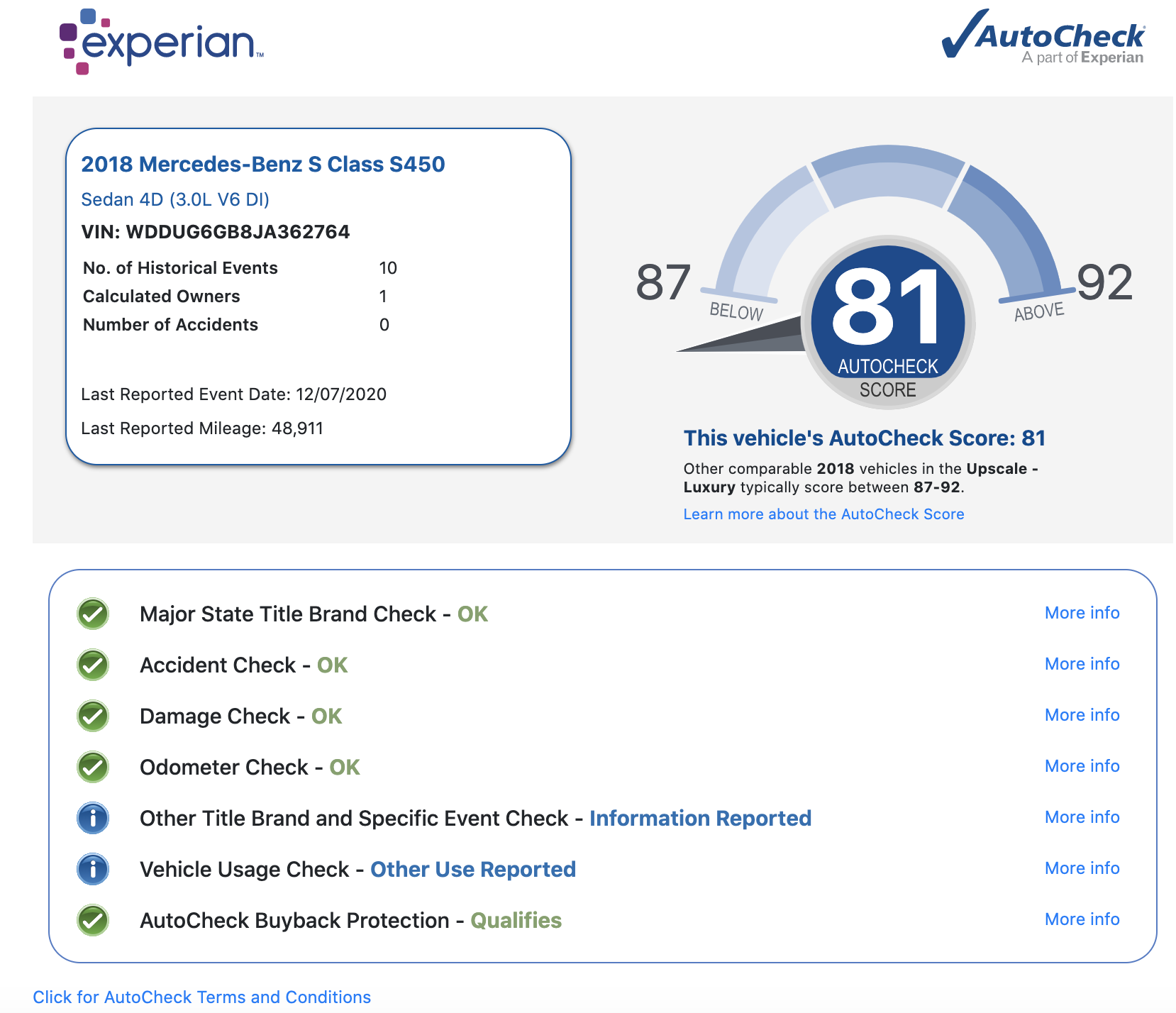Click the number of accidents value 0
The width and height of the screenshot is (1176, 1013).
384,325
